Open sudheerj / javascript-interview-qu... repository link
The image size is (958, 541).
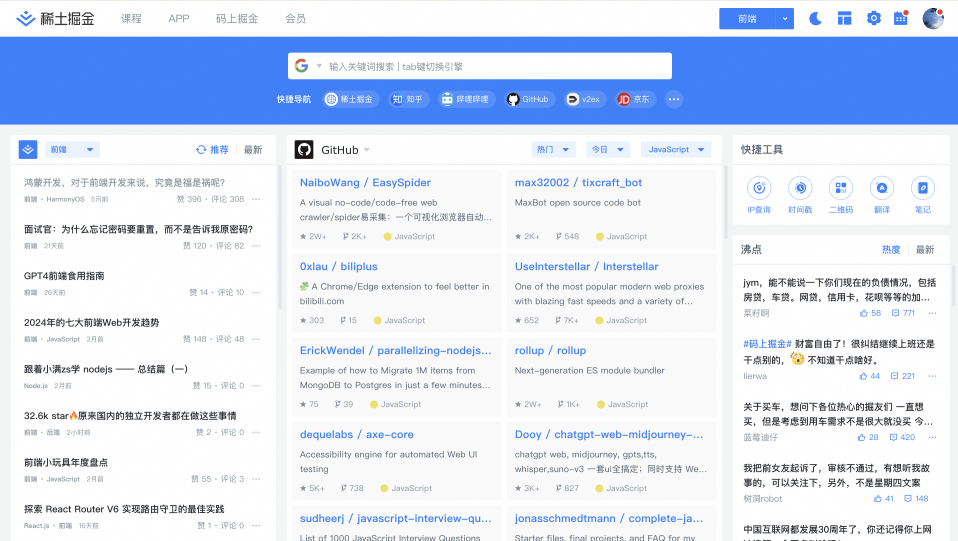click(395, 518)
